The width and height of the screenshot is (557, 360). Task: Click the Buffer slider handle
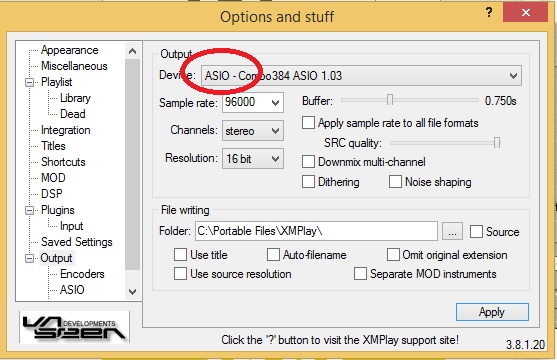click(390, 100)
